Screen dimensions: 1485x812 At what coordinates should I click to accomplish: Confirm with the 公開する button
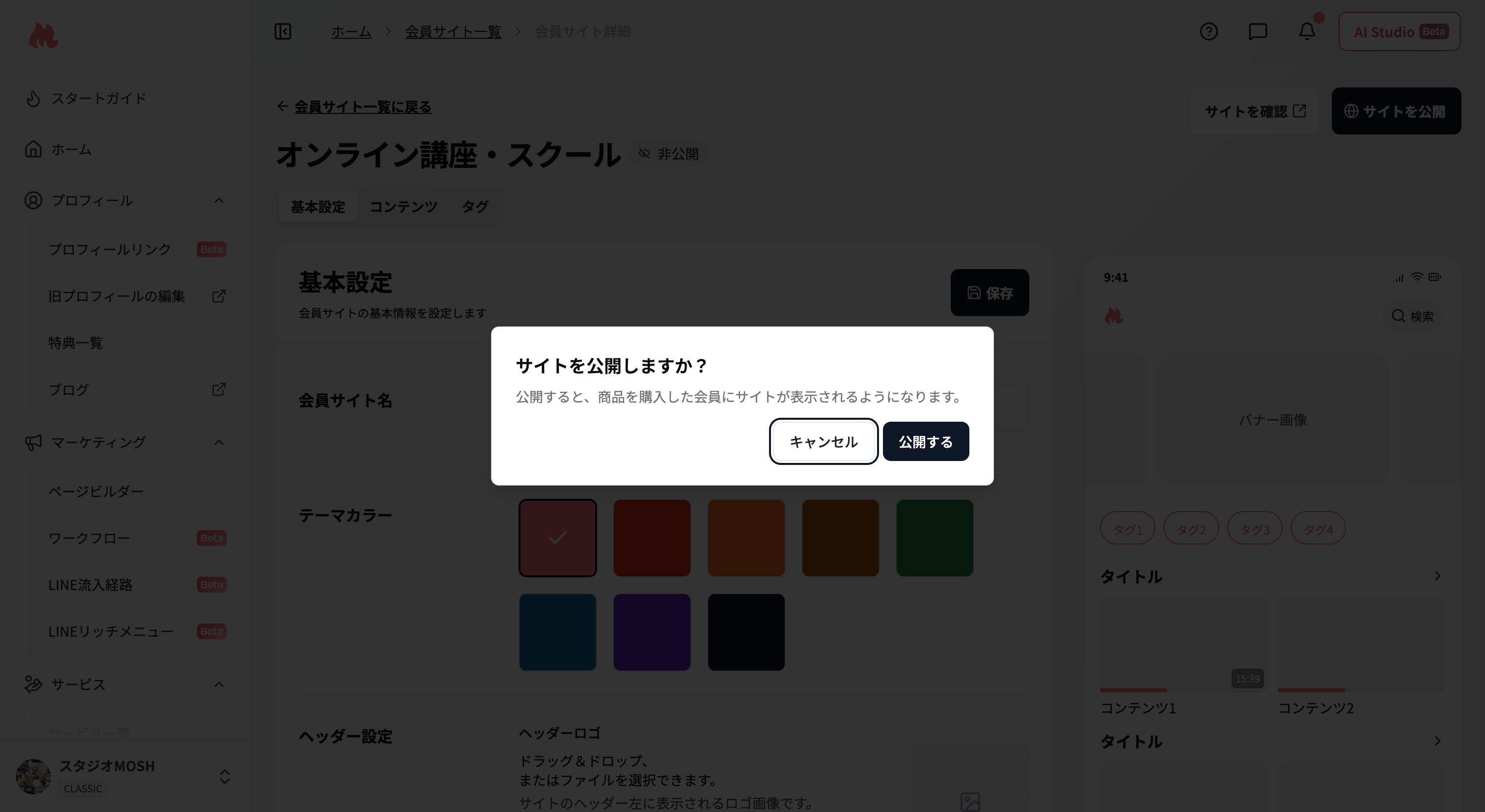point(926,441)
